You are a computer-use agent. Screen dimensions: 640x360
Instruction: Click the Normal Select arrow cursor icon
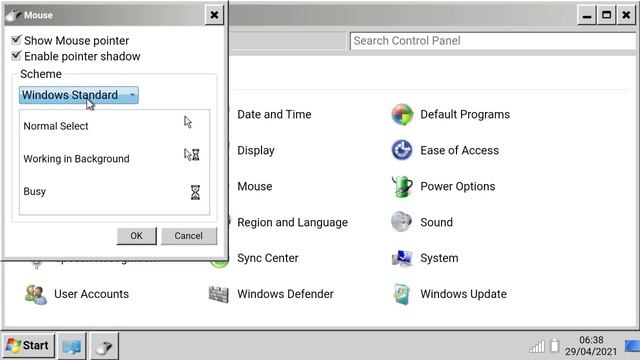(188, 122)
